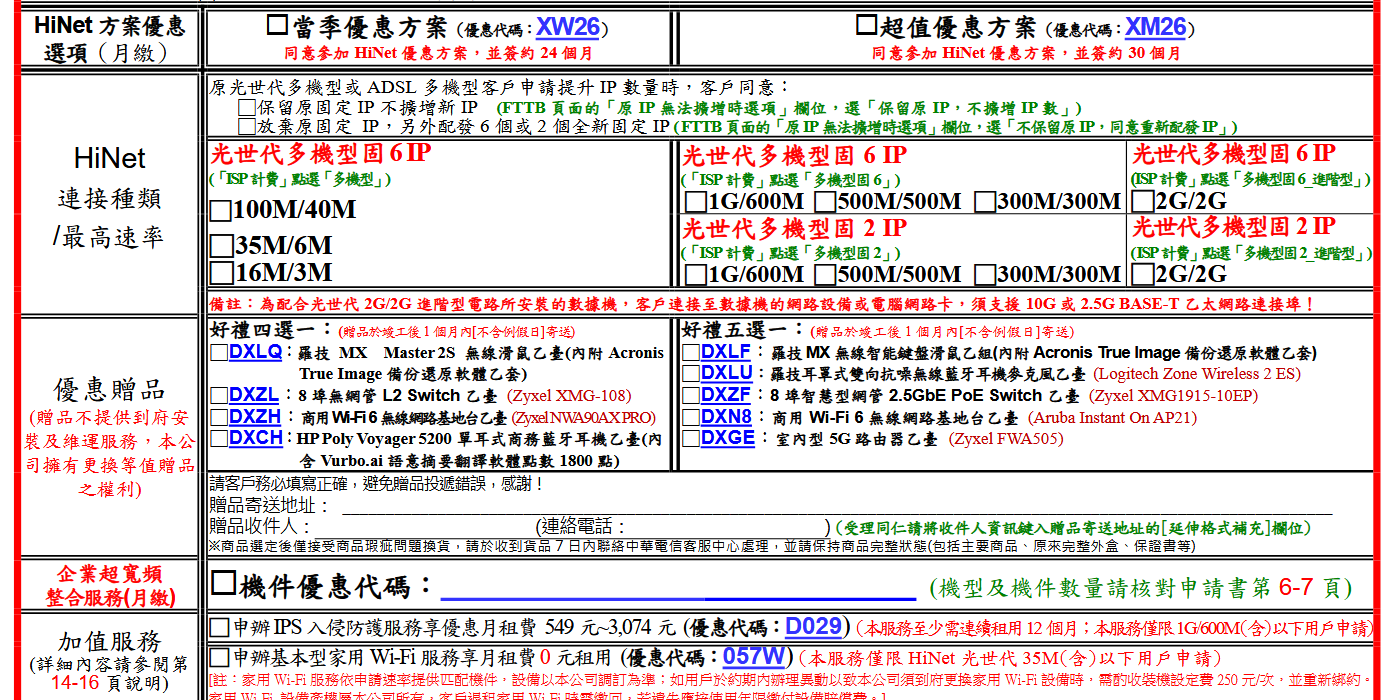Tick the checkbox beside gift DXGE
Image resolution: width=1388 pixels, height=700 pixels.
pos(691,439)
